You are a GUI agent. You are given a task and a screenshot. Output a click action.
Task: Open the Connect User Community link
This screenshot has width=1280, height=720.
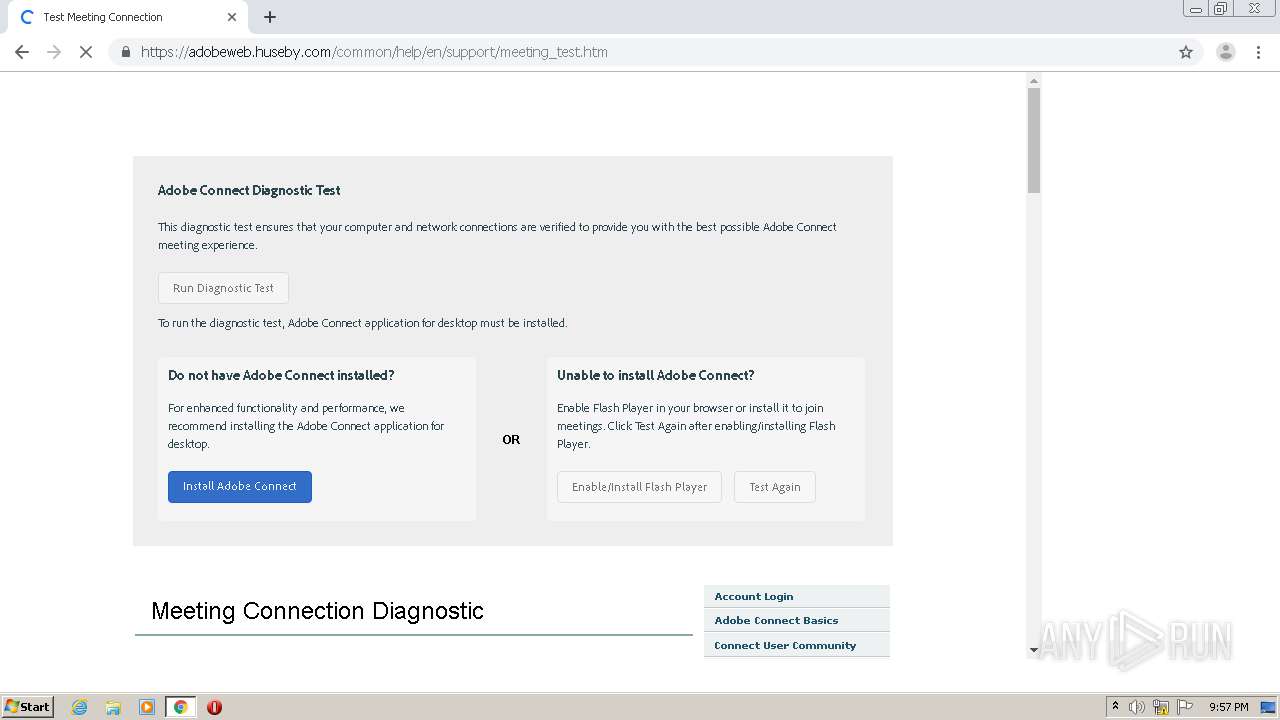(785, 645)
